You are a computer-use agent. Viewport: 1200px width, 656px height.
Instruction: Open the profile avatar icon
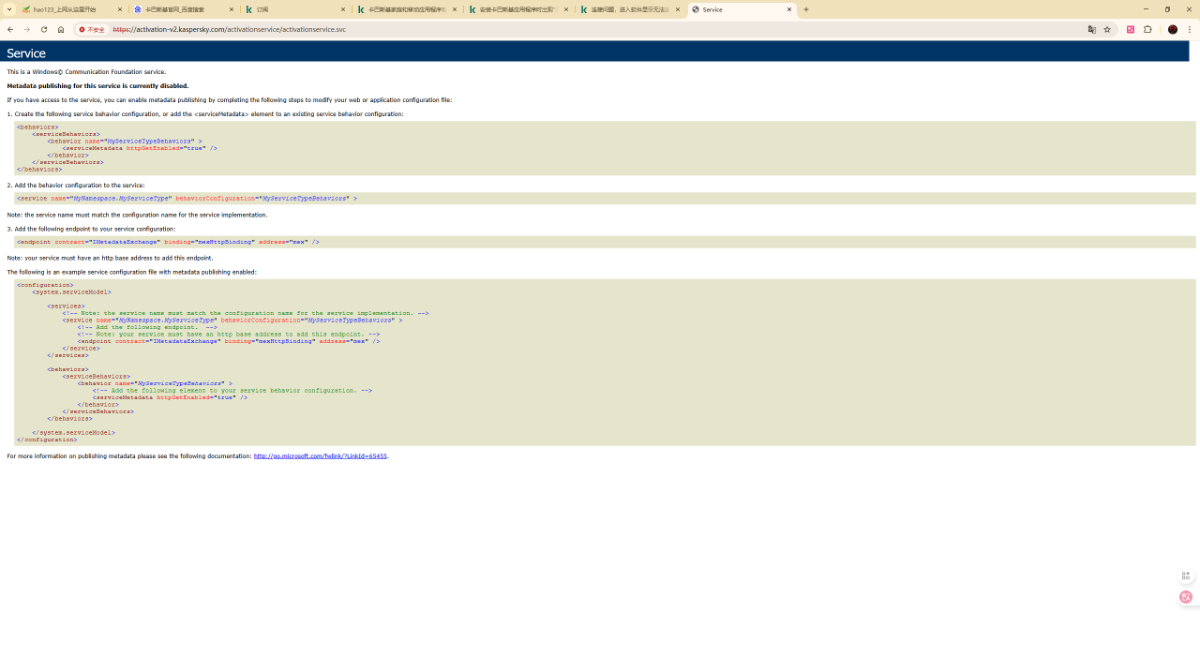1173,30
